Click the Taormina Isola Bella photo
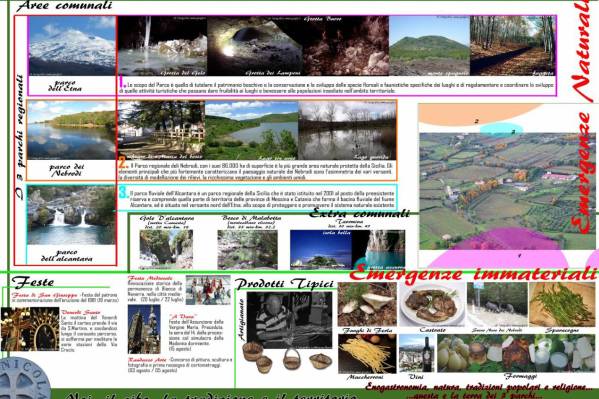 (x=321, y=249)
